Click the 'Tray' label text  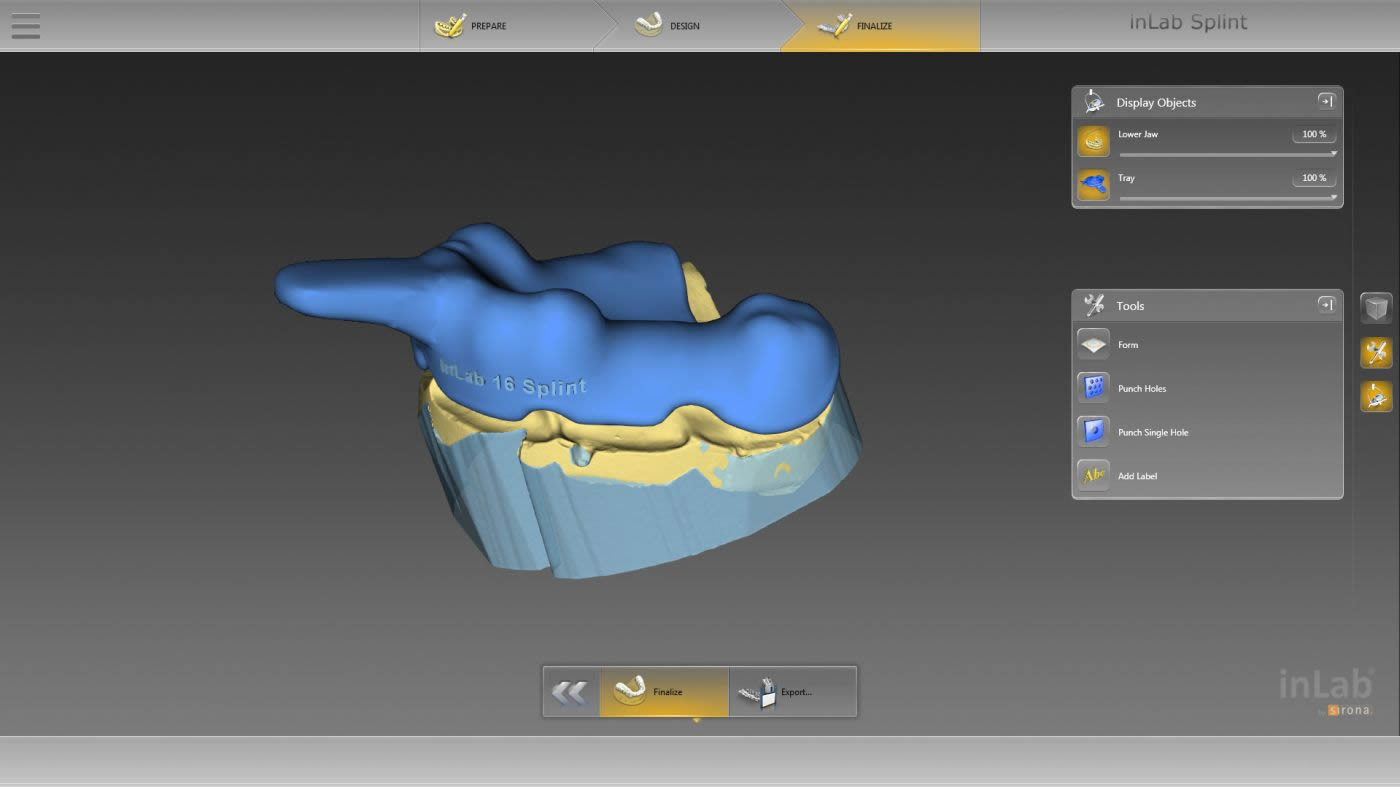click(x=1126, y=178)
